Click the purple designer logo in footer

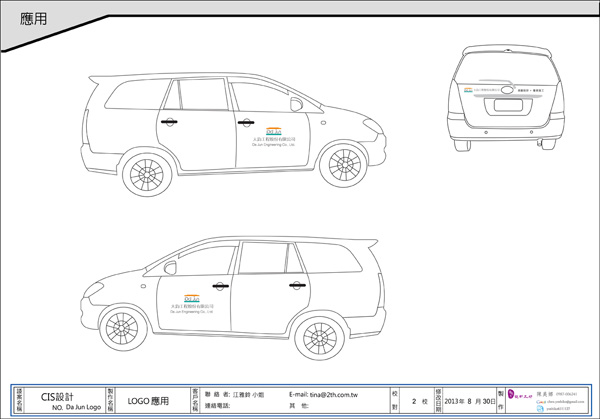(x=516, y=398)
